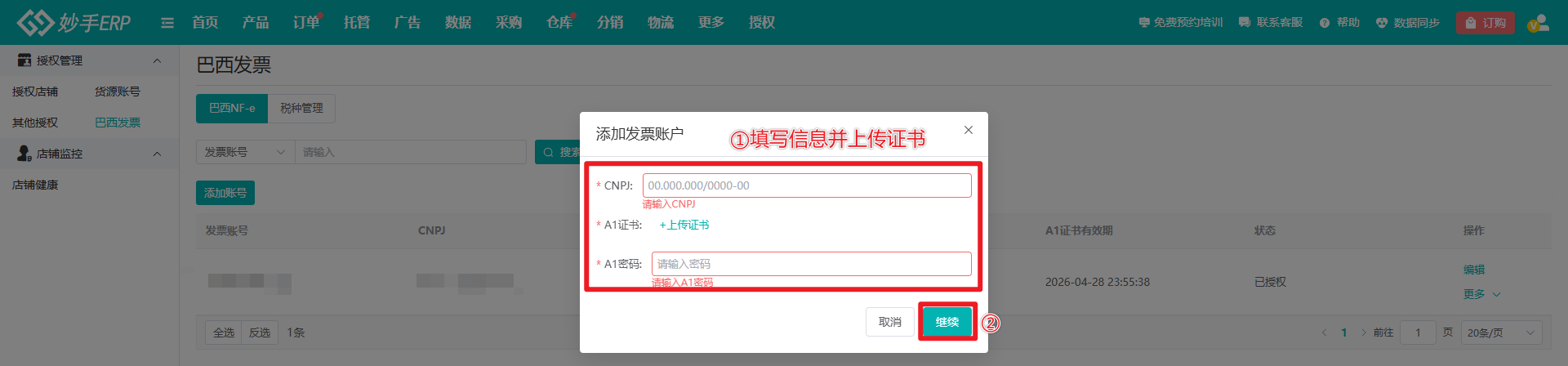Open the 物流 menu
This screenshot has height=366, width=1568.
(661, 22)
